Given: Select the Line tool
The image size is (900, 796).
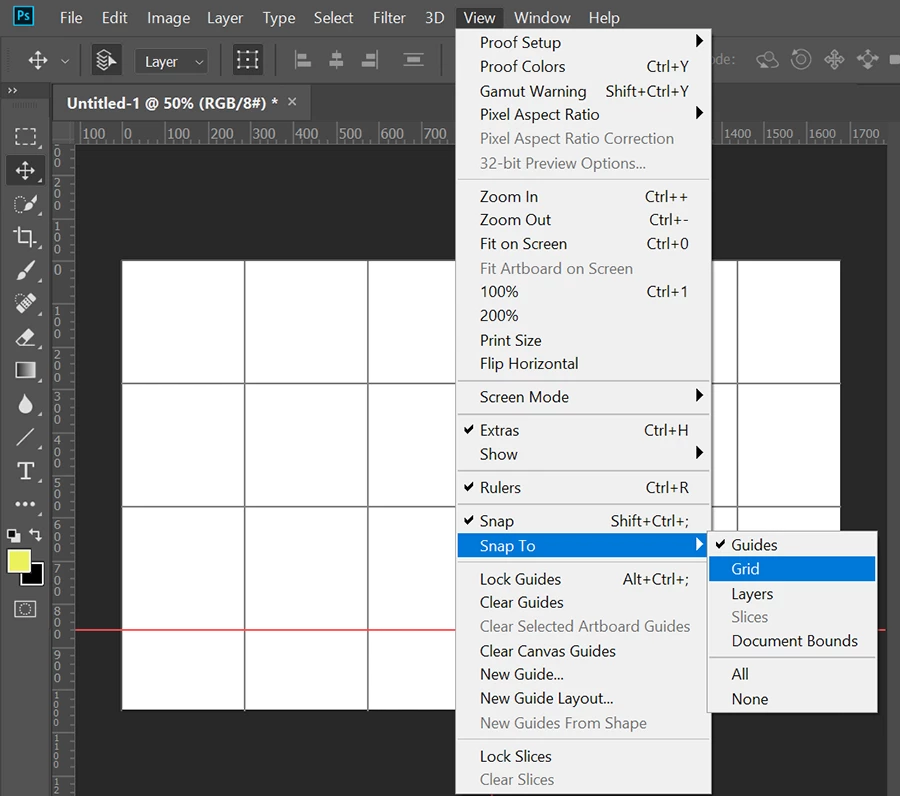Looking at the screenshot, I should pyautogui.click(x=25, y=437).
